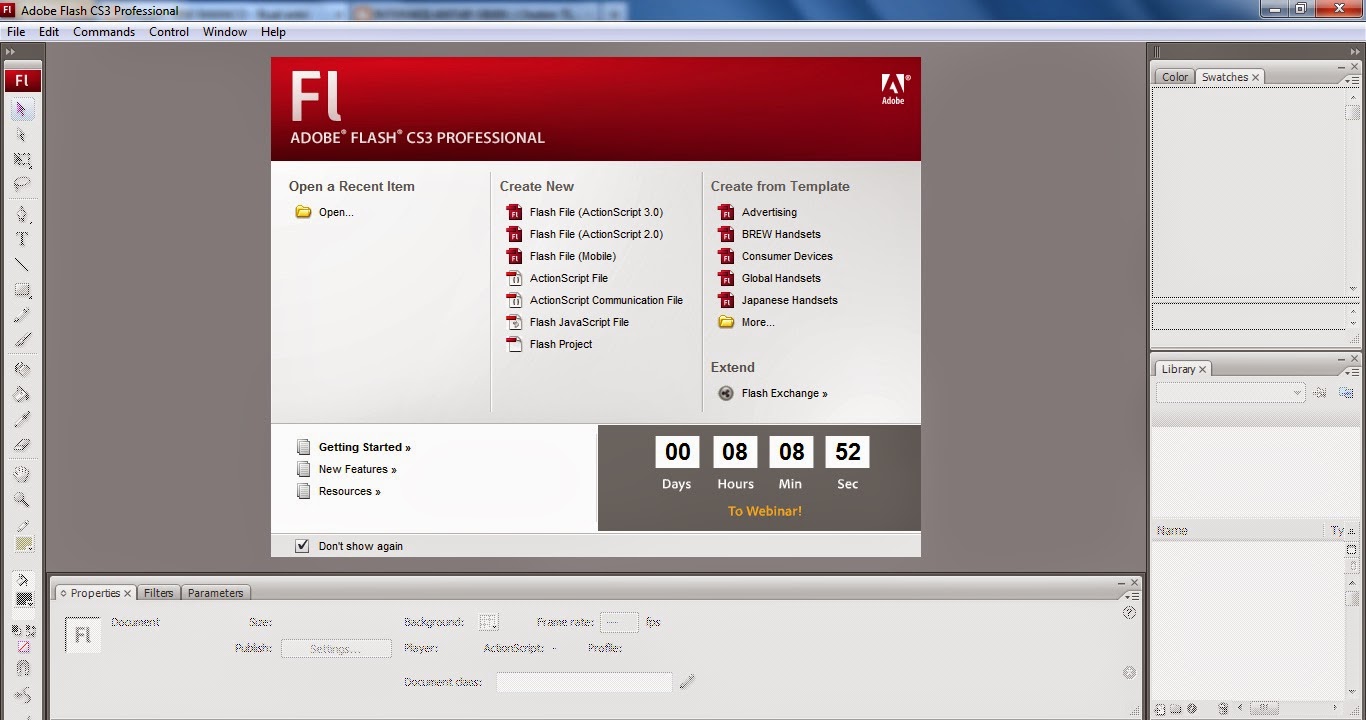1366x720 pixels.
Task: Open the fill color swatch
Action: pyautogui.click(x=23, y=600)
